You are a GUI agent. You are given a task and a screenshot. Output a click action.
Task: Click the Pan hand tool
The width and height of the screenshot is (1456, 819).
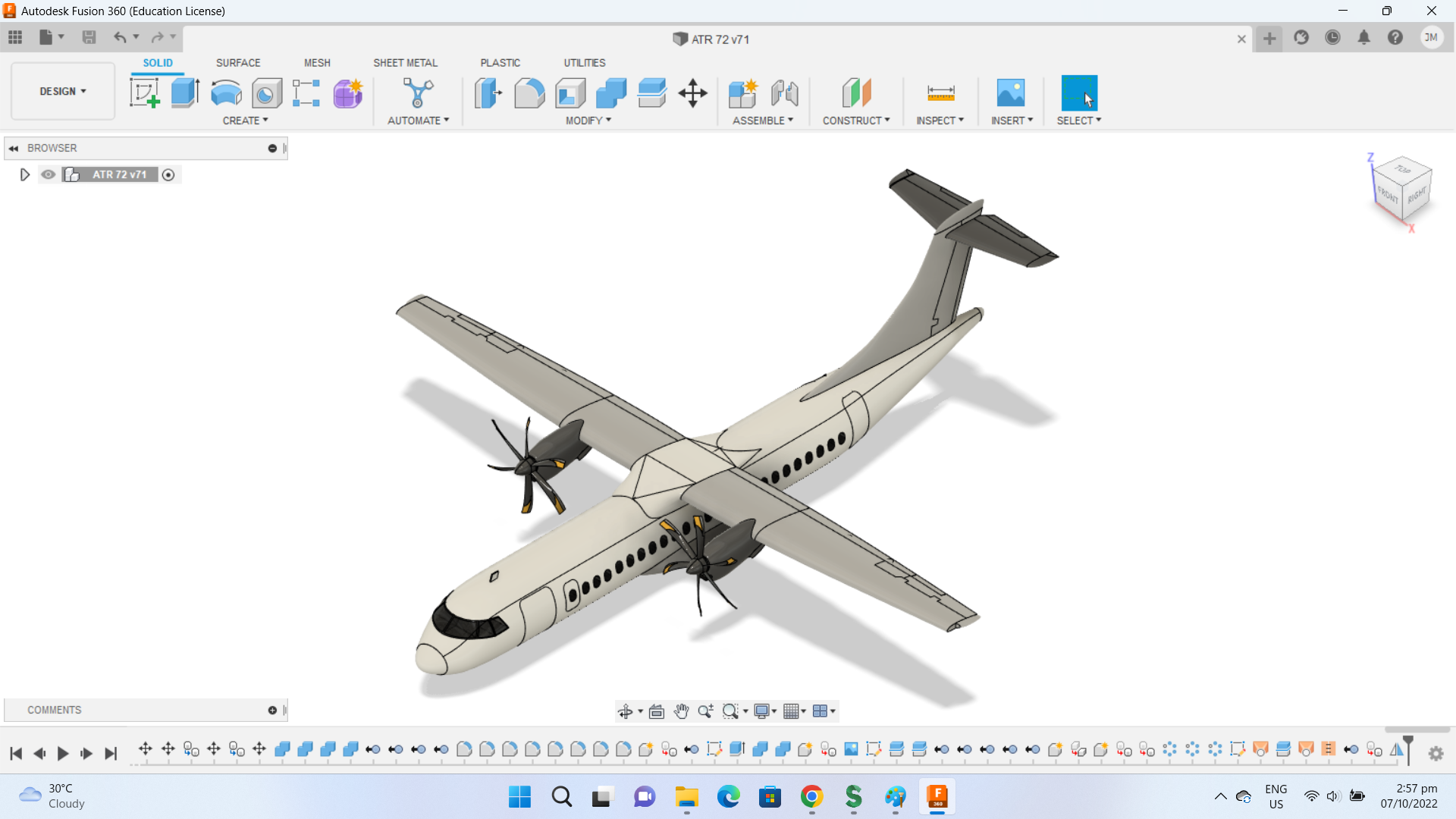tap(681, 711)
